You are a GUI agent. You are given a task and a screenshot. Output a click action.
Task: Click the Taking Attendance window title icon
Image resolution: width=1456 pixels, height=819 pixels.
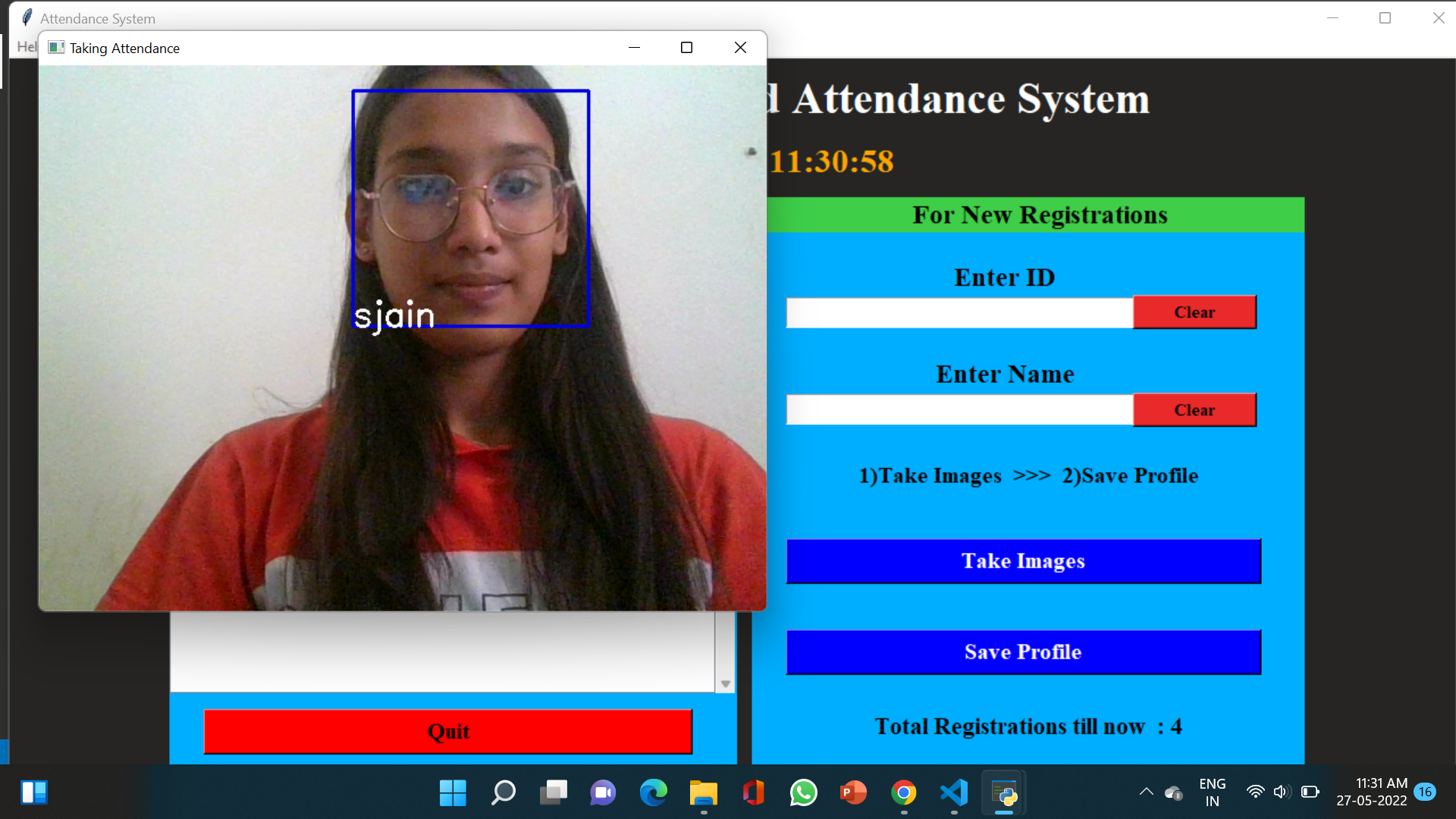[x=56, y=48]
